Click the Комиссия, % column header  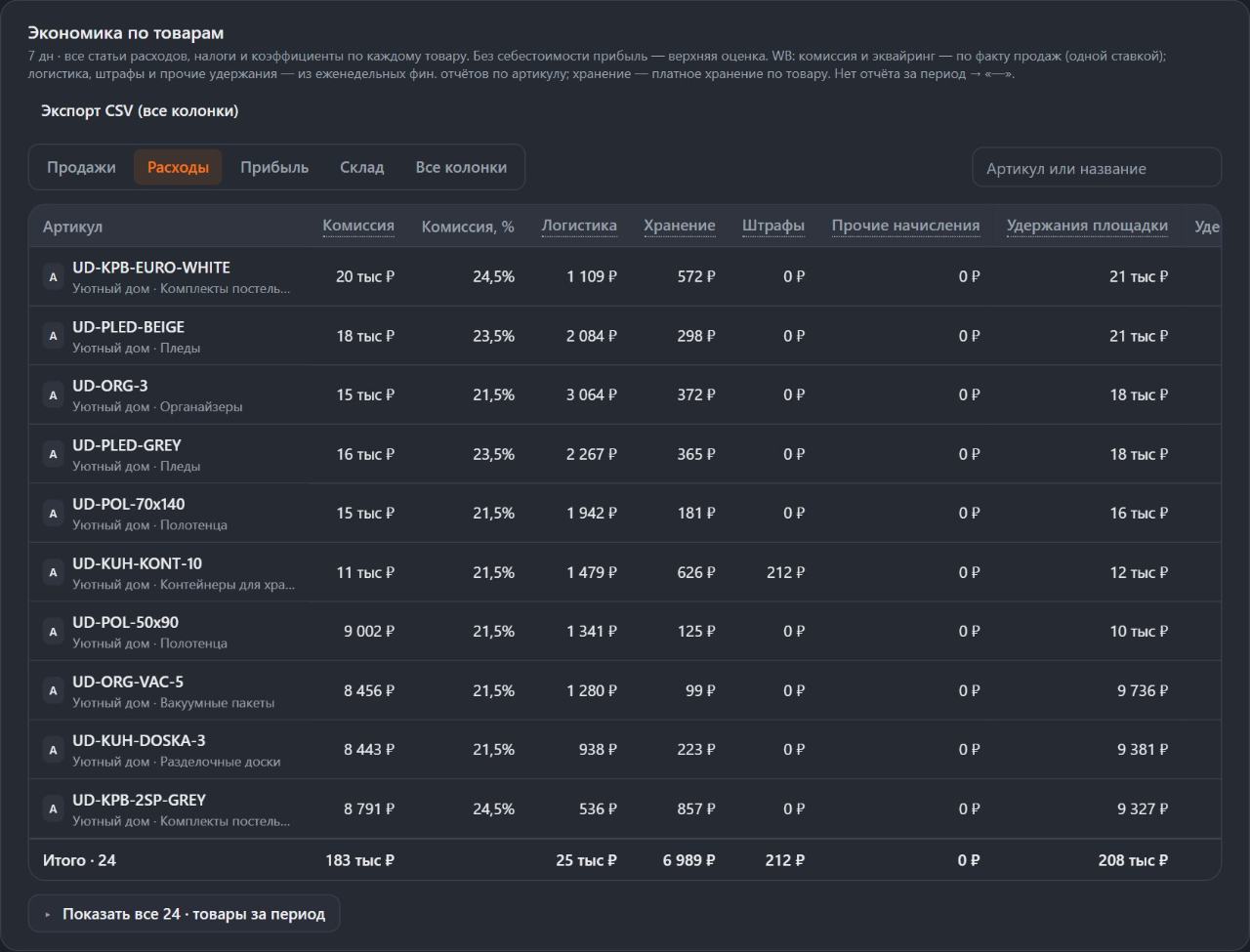[468, 227]
